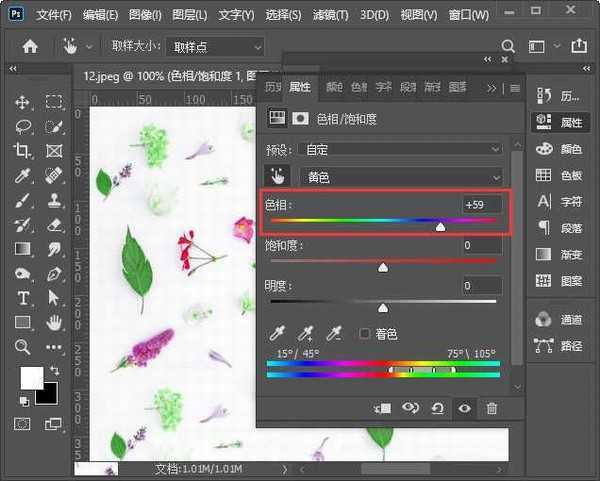
Task: Click the reset adjustment defaults icon
Action: click(x=437, y=408)
